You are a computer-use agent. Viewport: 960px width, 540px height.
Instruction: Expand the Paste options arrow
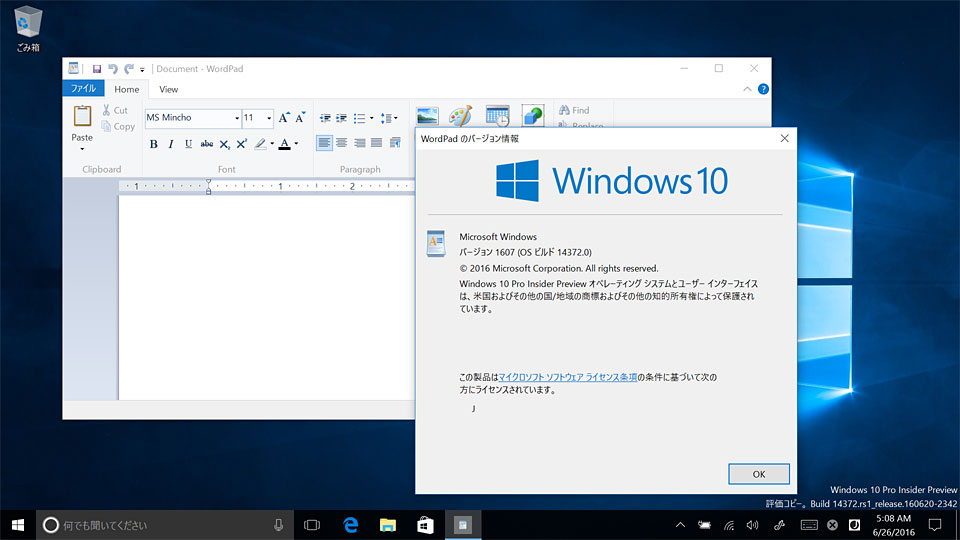82,148
